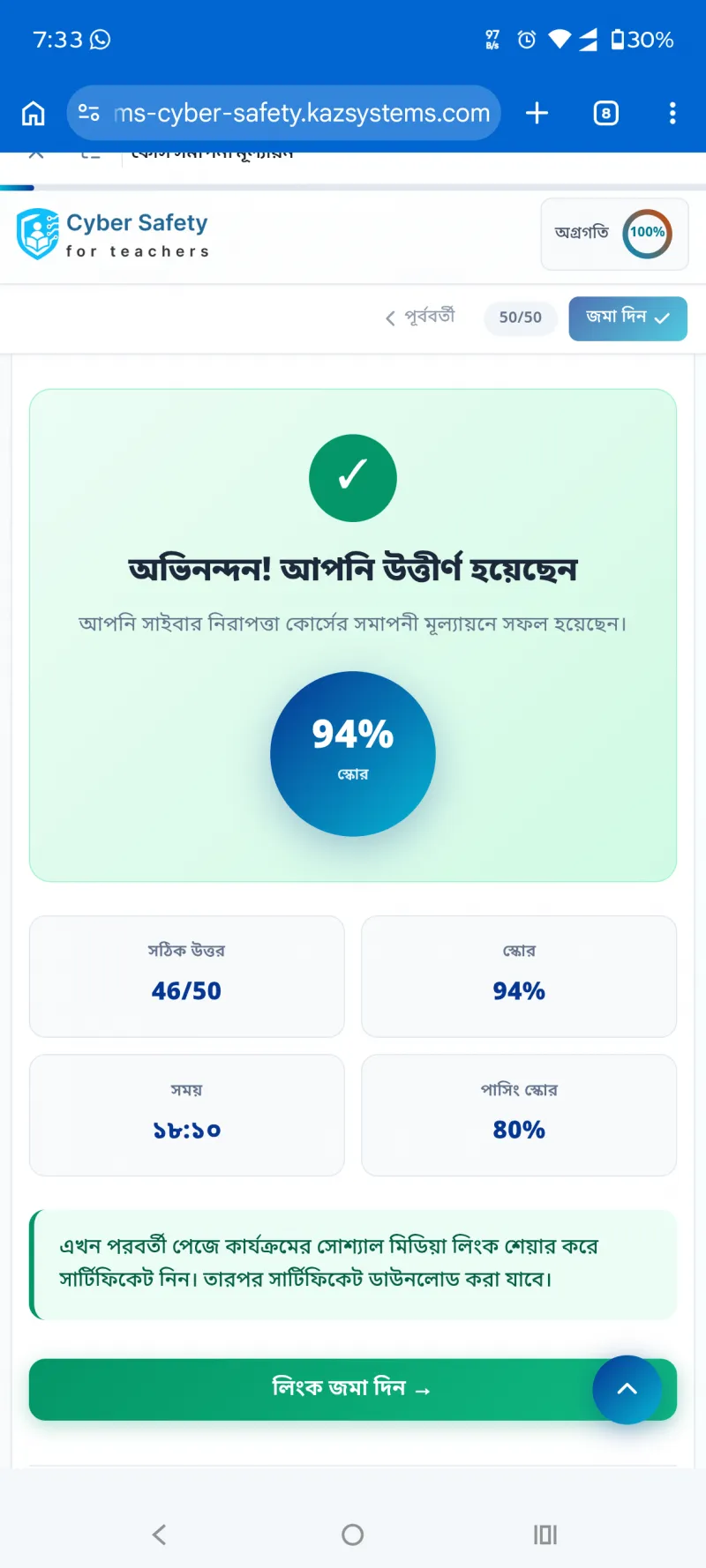The image size is (706, 1568).
Task: Click the green checkmark success icon
Action: [353, 478]
